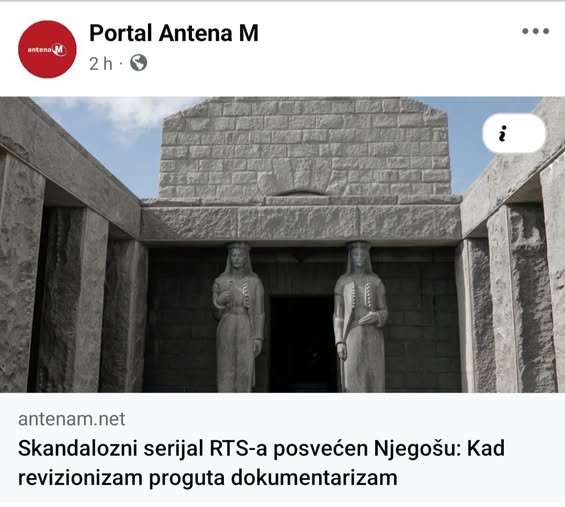Open the three-dot post options menu
This screenshot has width=565, height=507.
tap(535, 31)
